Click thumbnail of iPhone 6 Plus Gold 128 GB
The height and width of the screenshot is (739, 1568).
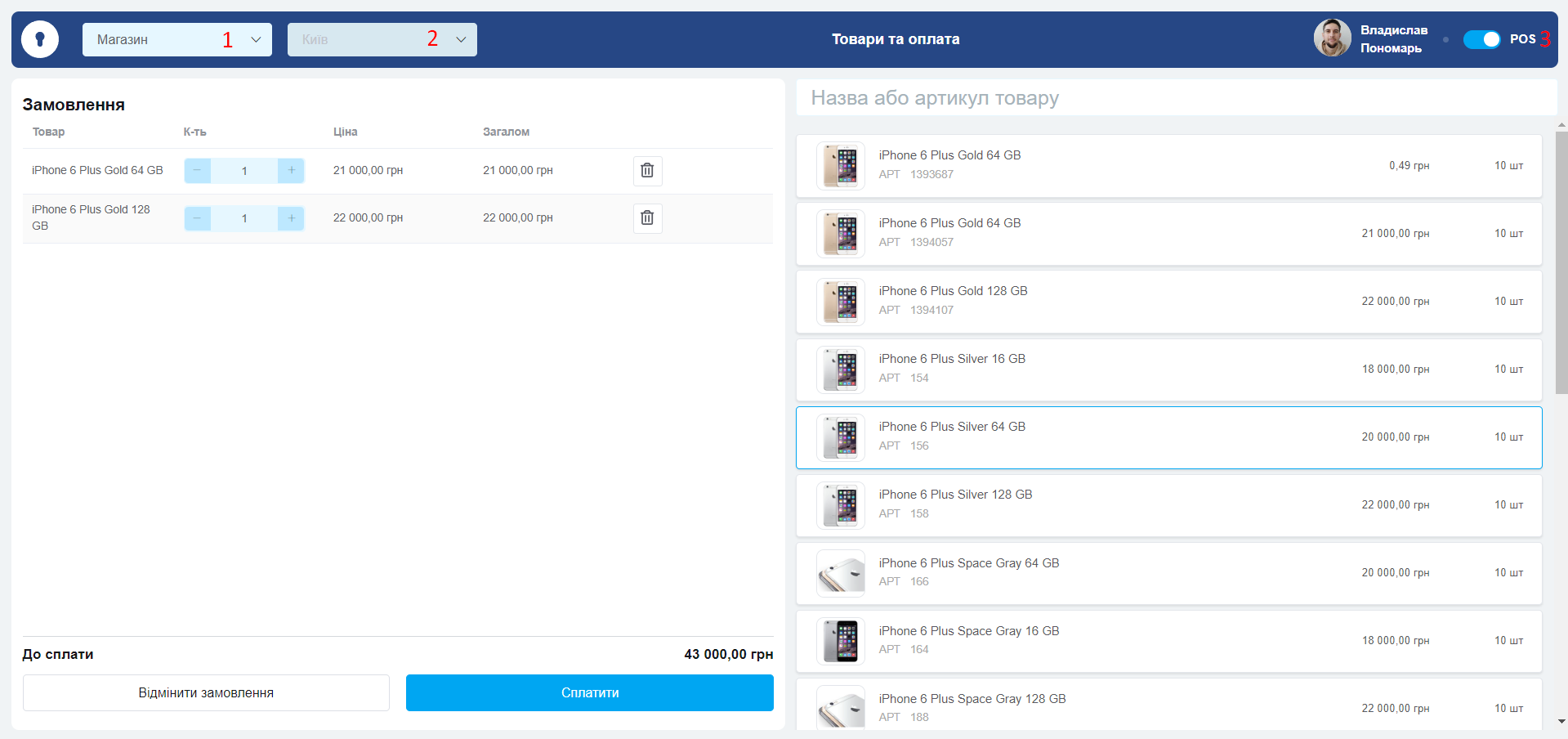point(841,302)
